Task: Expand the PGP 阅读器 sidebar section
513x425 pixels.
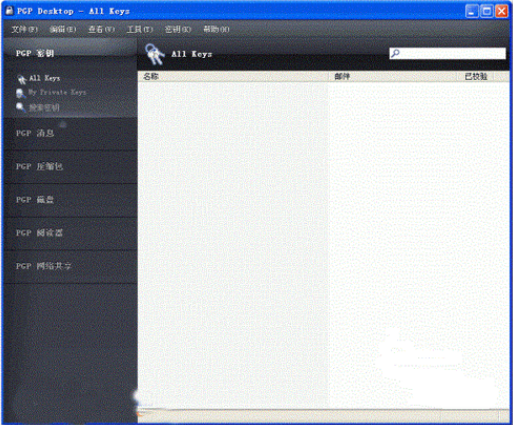Action: tap(70, 233)
